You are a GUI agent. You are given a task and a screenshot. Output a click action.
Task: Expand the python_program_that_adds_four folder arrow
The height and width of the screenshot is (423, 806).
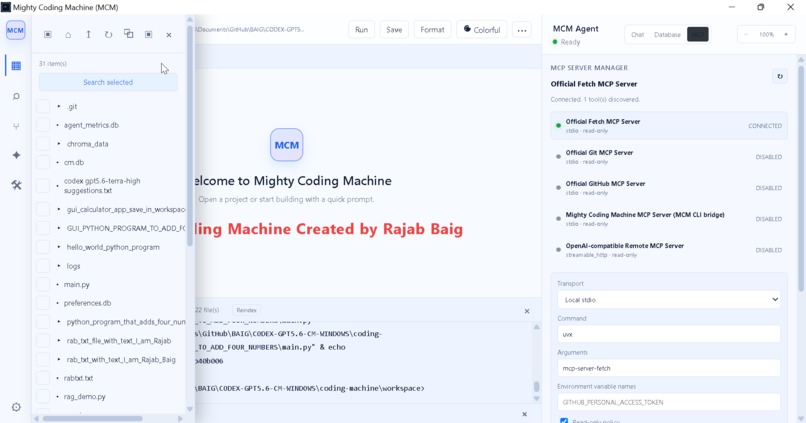tap(59, 322)
